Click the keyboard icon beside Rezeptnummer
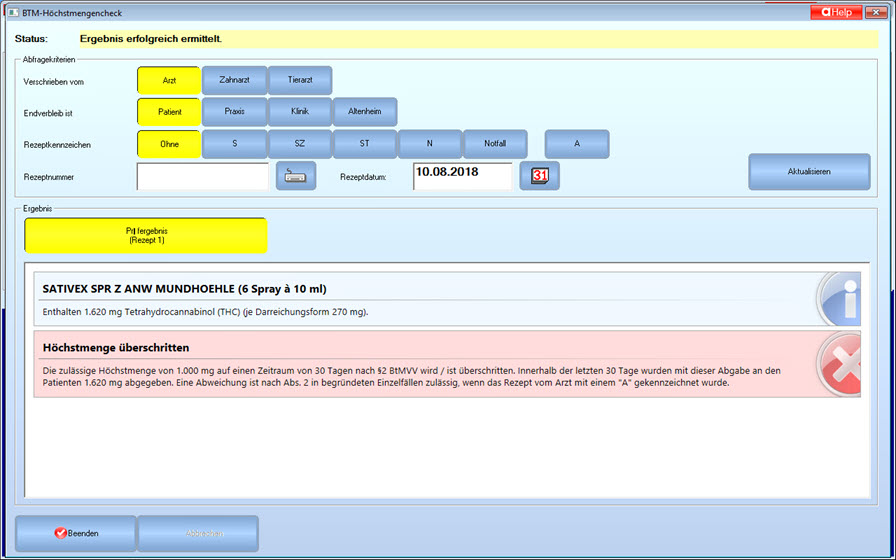 (x=295, y=176)
